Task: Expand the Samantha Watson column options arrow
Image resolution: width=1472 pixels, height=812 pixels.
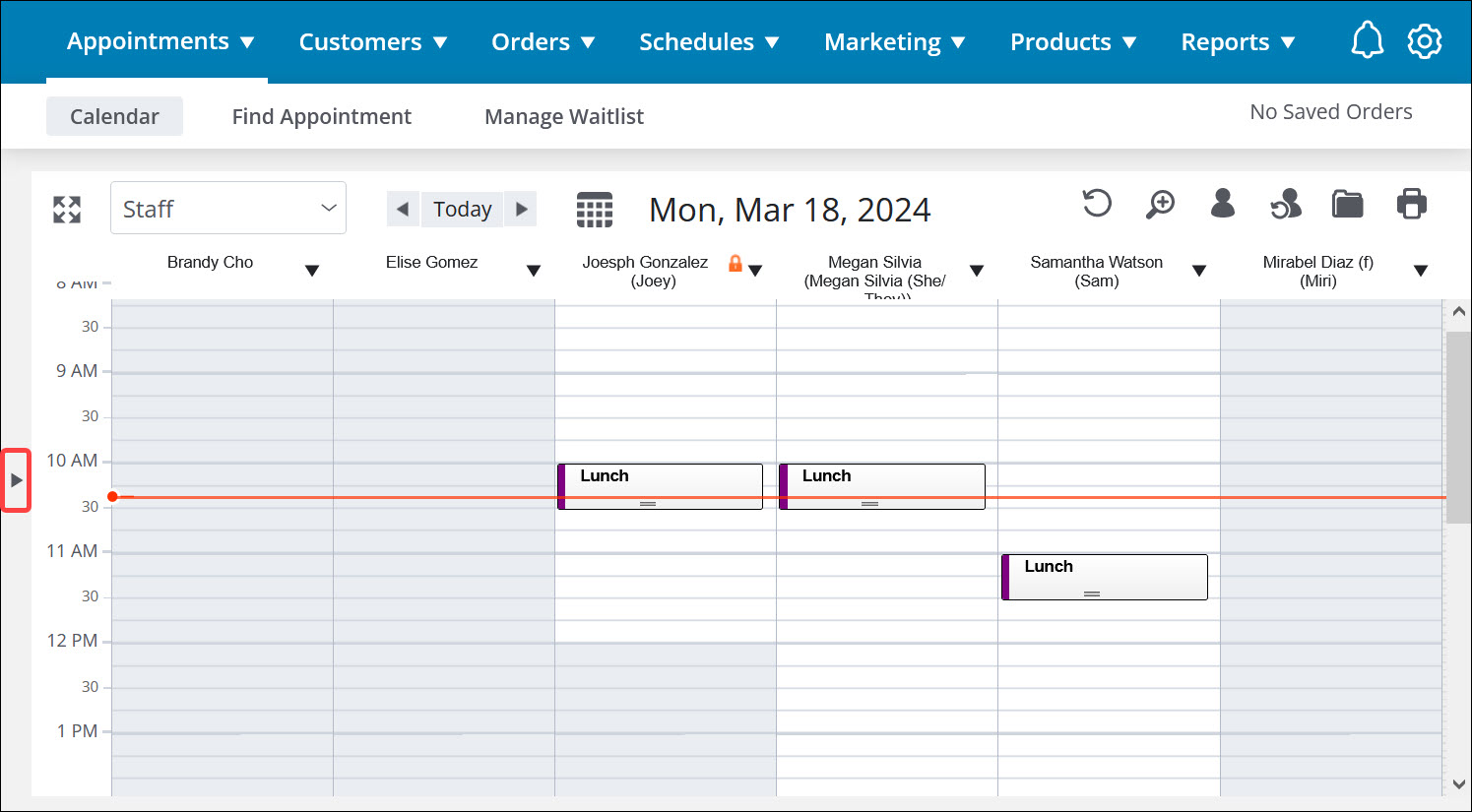Action: pos(1199,269)
